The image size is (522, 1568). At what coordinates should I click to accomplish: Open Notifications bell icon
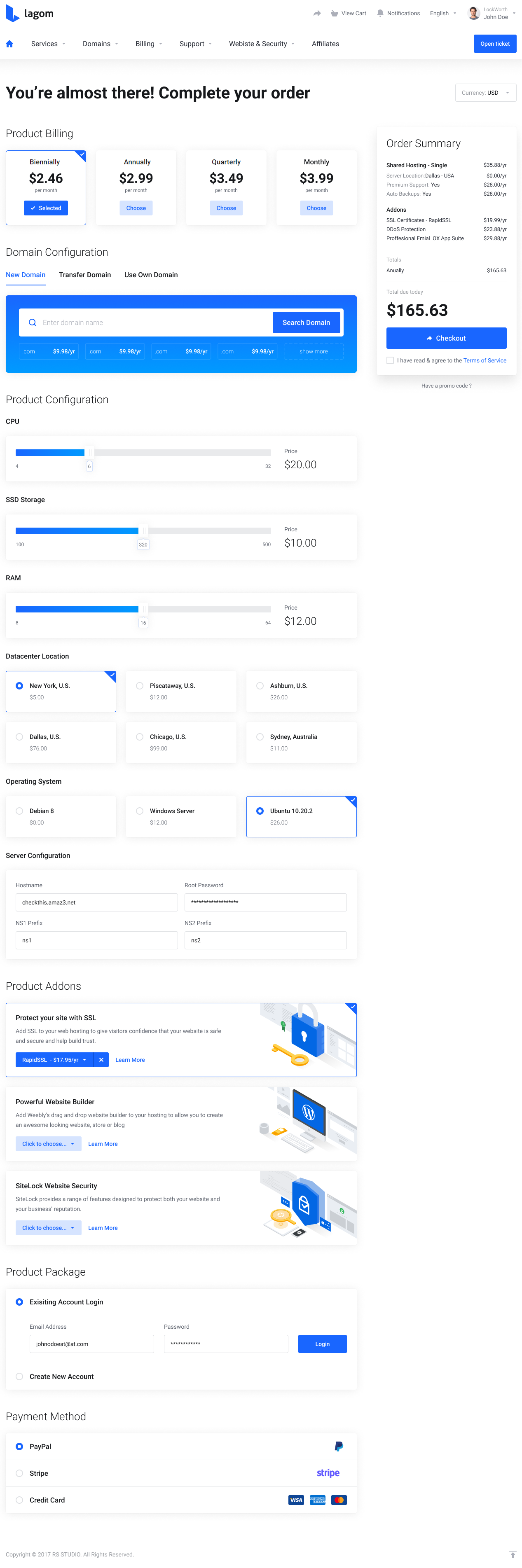(380, 14)
